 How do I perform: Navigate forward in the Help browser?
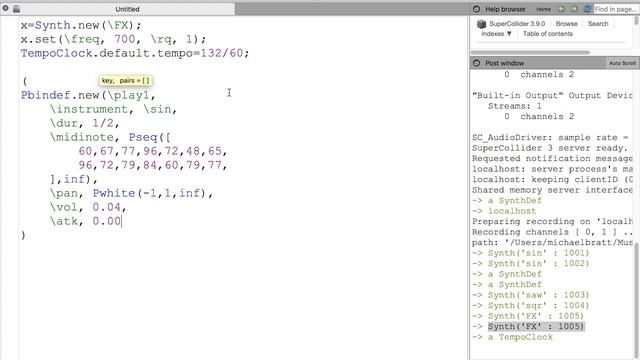coord(574,9)
